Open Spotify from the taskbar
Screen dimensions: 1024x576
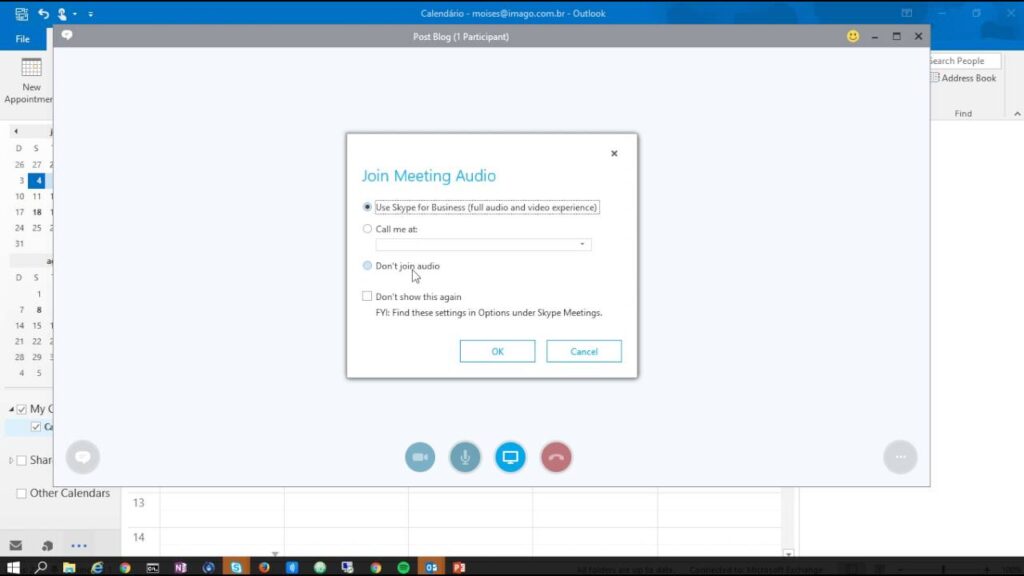click(x=404, y=568)
